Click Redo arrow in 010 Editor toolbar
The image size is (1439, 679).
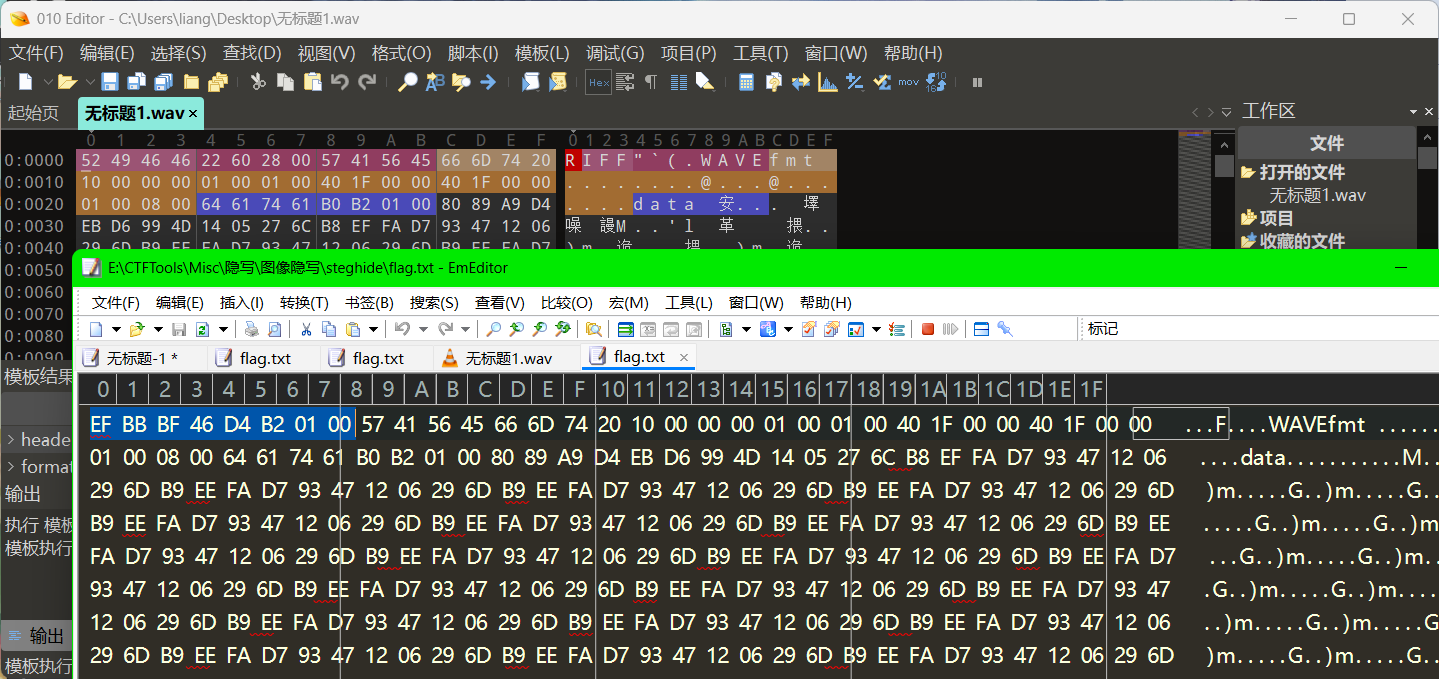click(368, 82)
